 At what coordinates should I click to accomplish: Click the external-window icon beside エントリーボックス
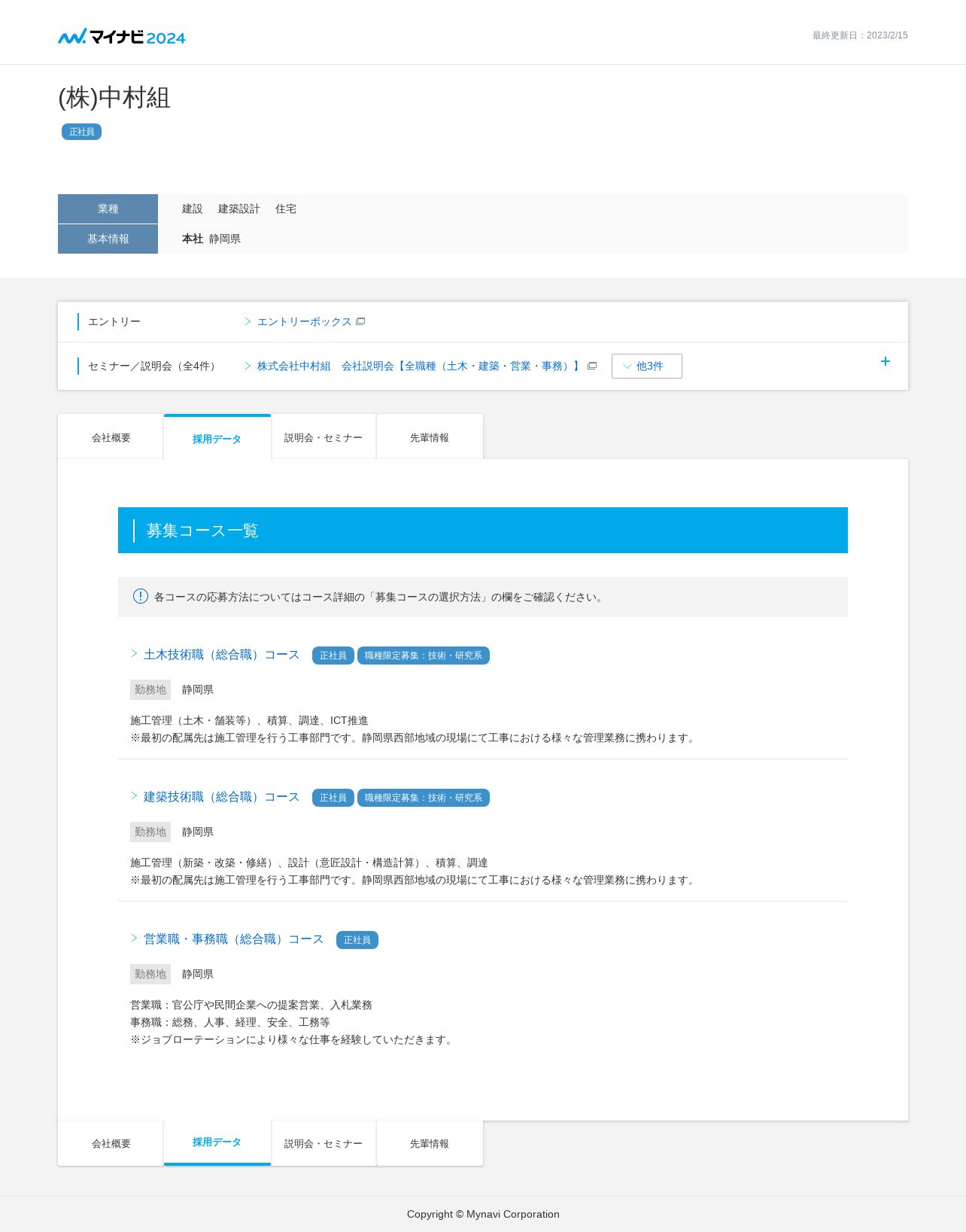pyautogui.click(x=360, y=321)
